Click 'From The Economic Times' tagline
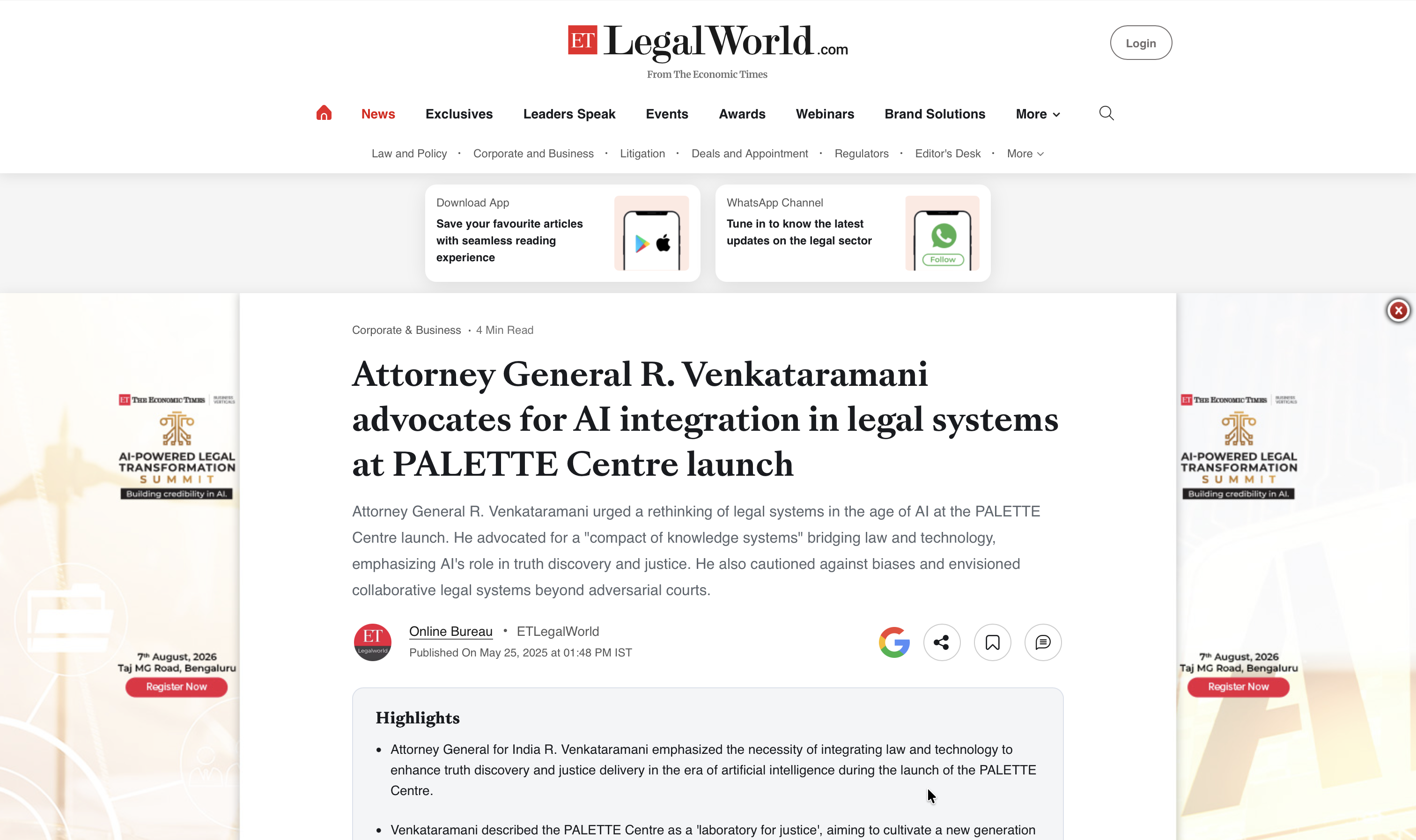 pyautogui.click(x=707, y=74)
